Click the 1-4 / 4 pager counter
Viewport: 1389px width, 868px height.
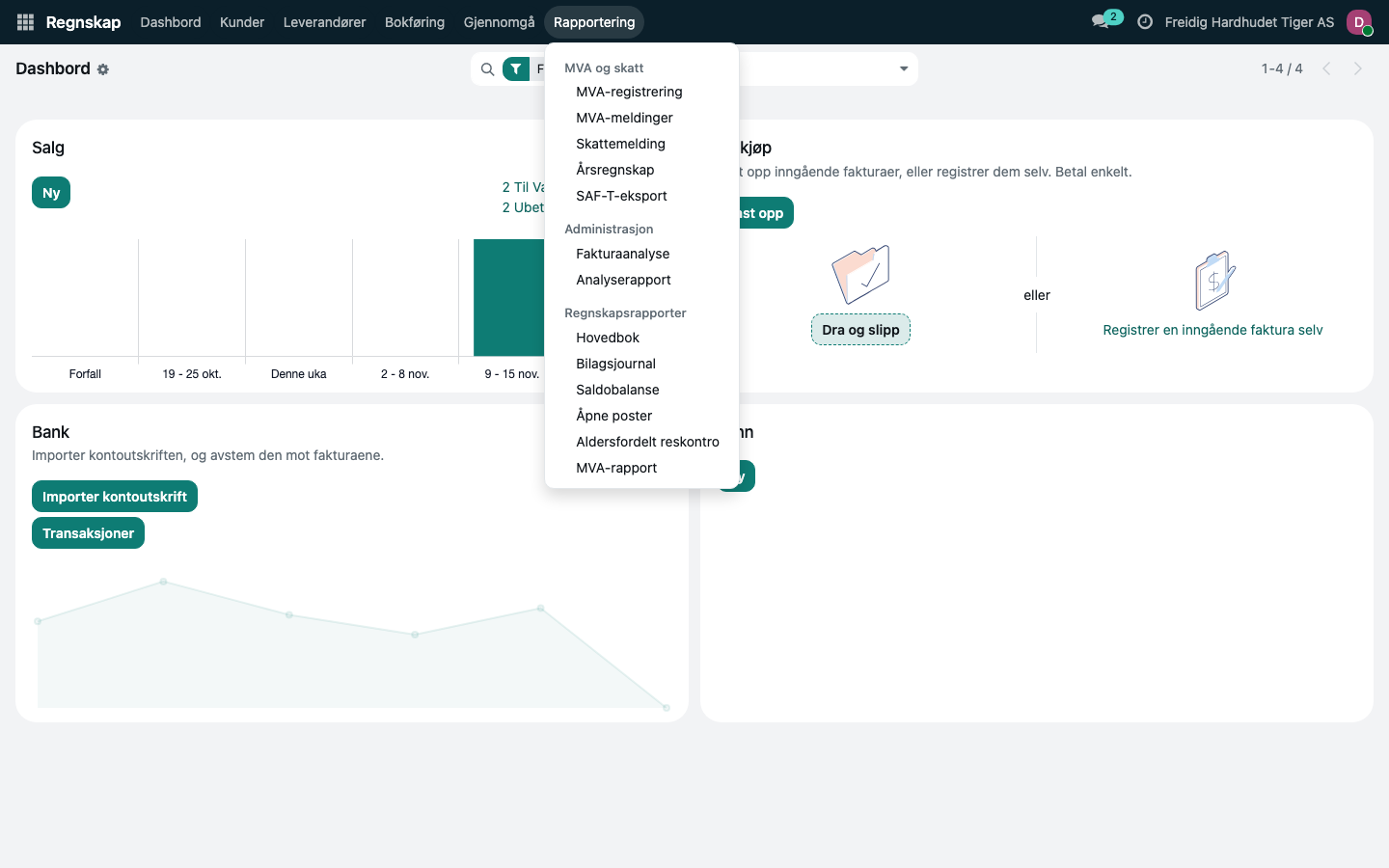(x=1282, y=68)
